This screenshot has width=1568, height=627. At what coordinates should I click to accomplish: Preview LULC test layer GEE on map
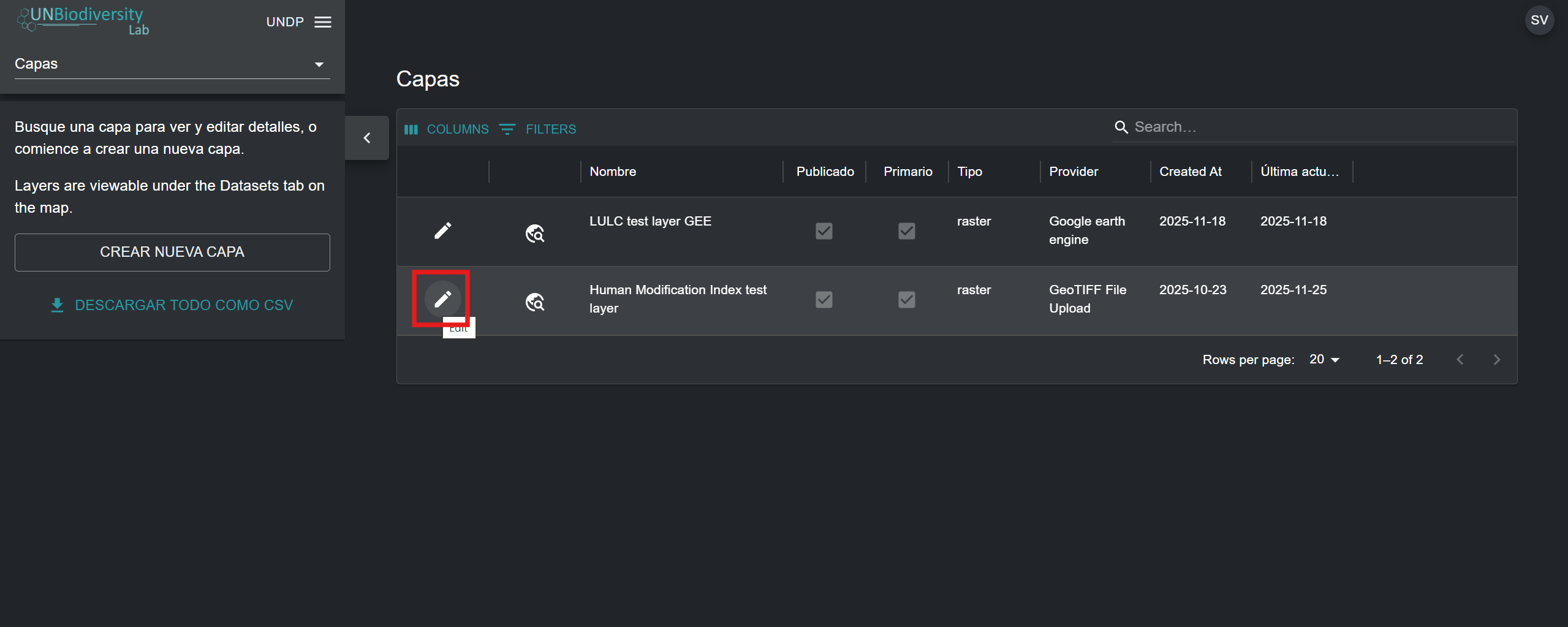534,234
